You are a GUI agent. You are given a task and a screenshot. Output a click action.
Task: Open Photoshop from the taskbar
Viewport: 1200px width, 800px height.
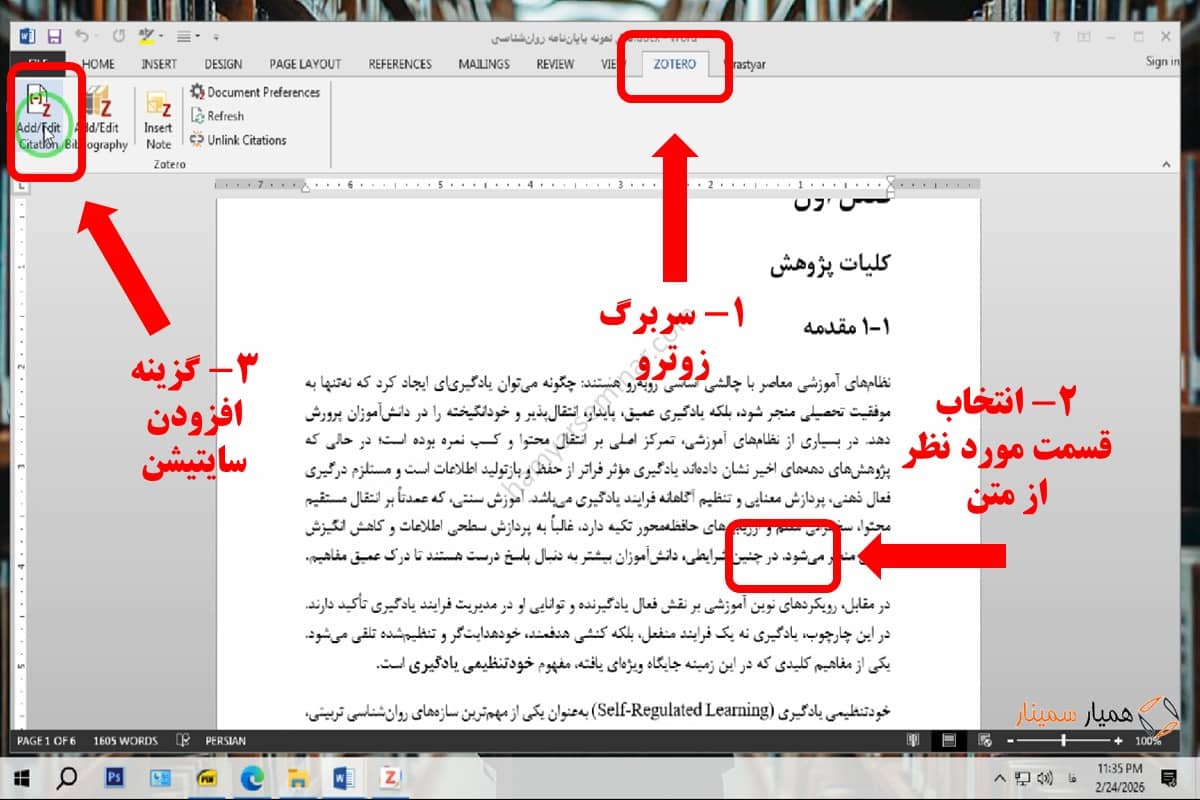coord(114,777)
